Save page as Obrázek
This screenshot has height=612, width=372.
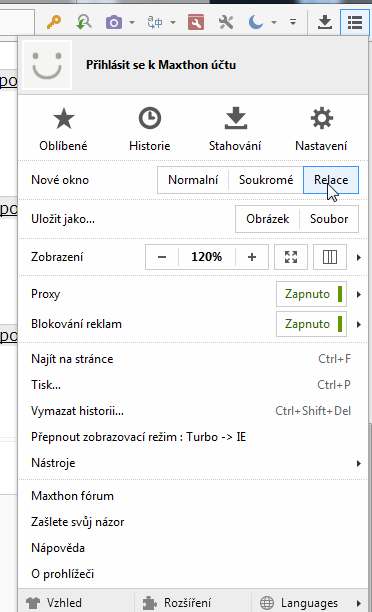click(x=267, y=219)
